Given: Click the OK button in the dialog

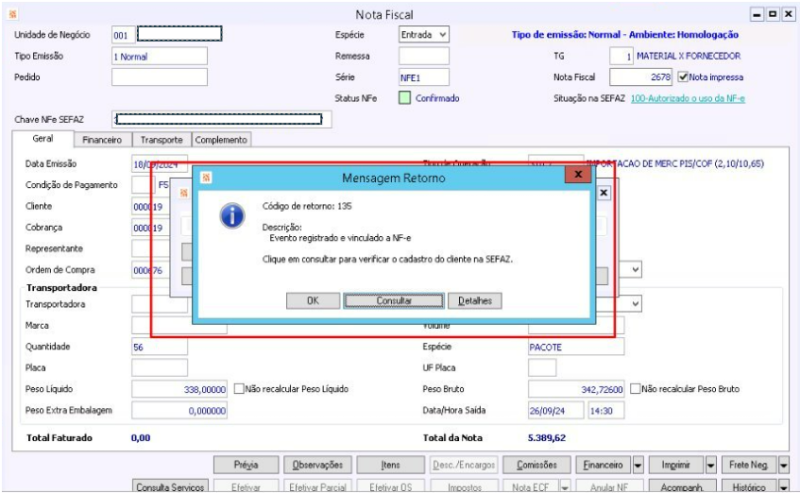Looking at the screenshot, I should (313, 301).
